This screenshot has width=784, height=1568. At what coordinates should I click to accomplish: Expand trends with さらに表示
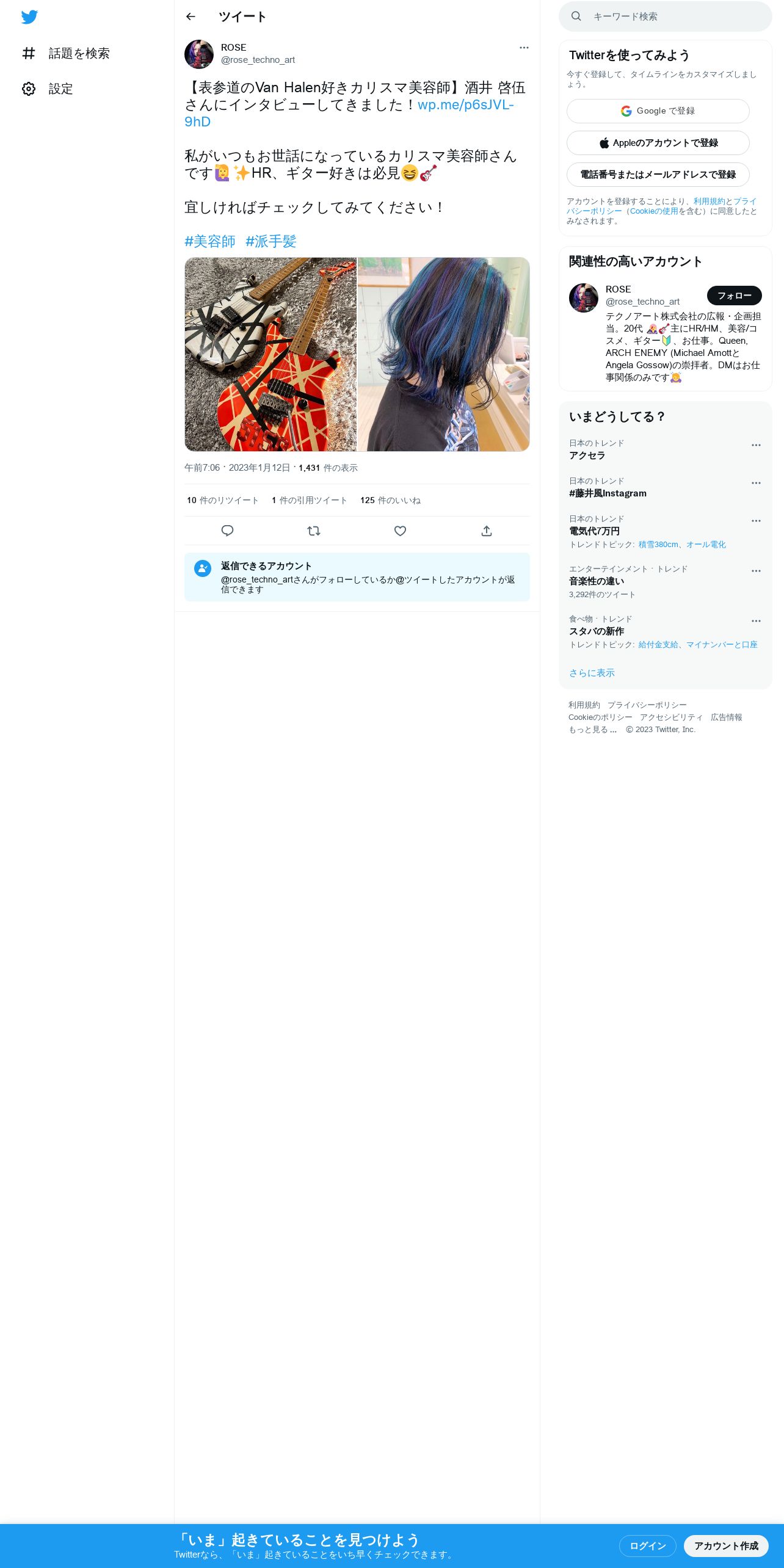tap(592, 673)
